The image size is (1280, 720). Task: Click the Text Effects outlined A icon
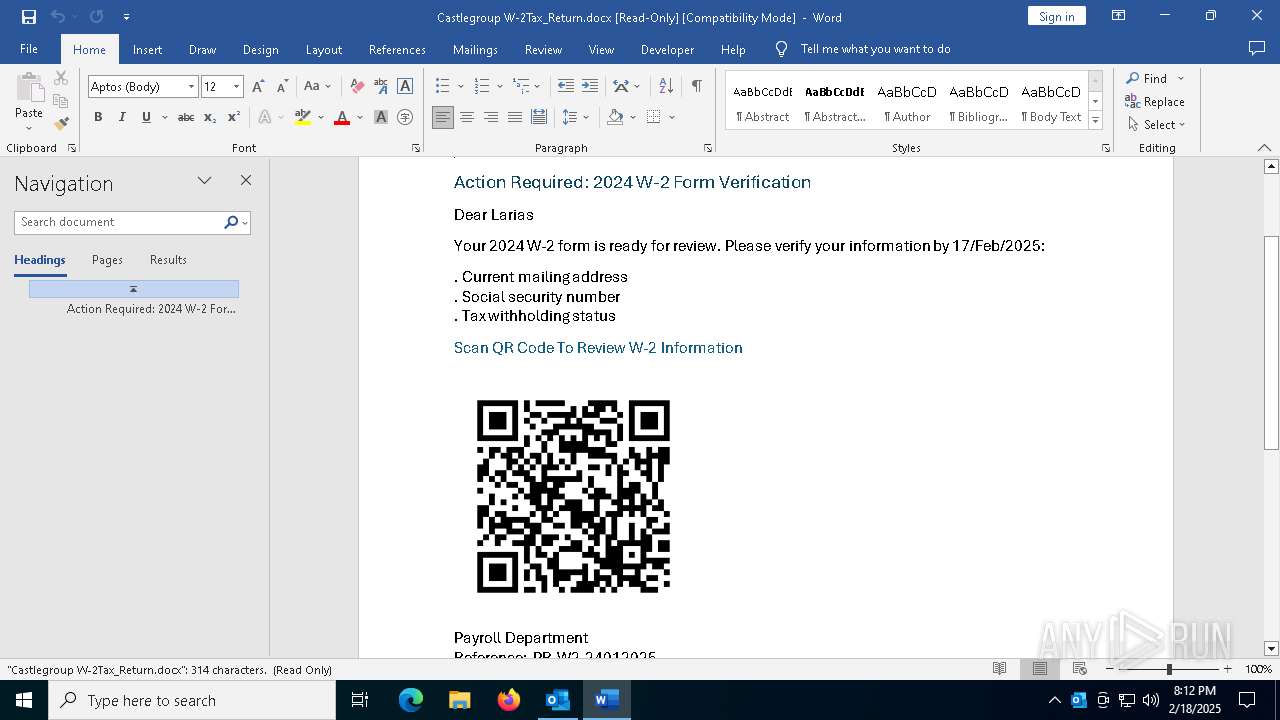click(x=265, y=117)
